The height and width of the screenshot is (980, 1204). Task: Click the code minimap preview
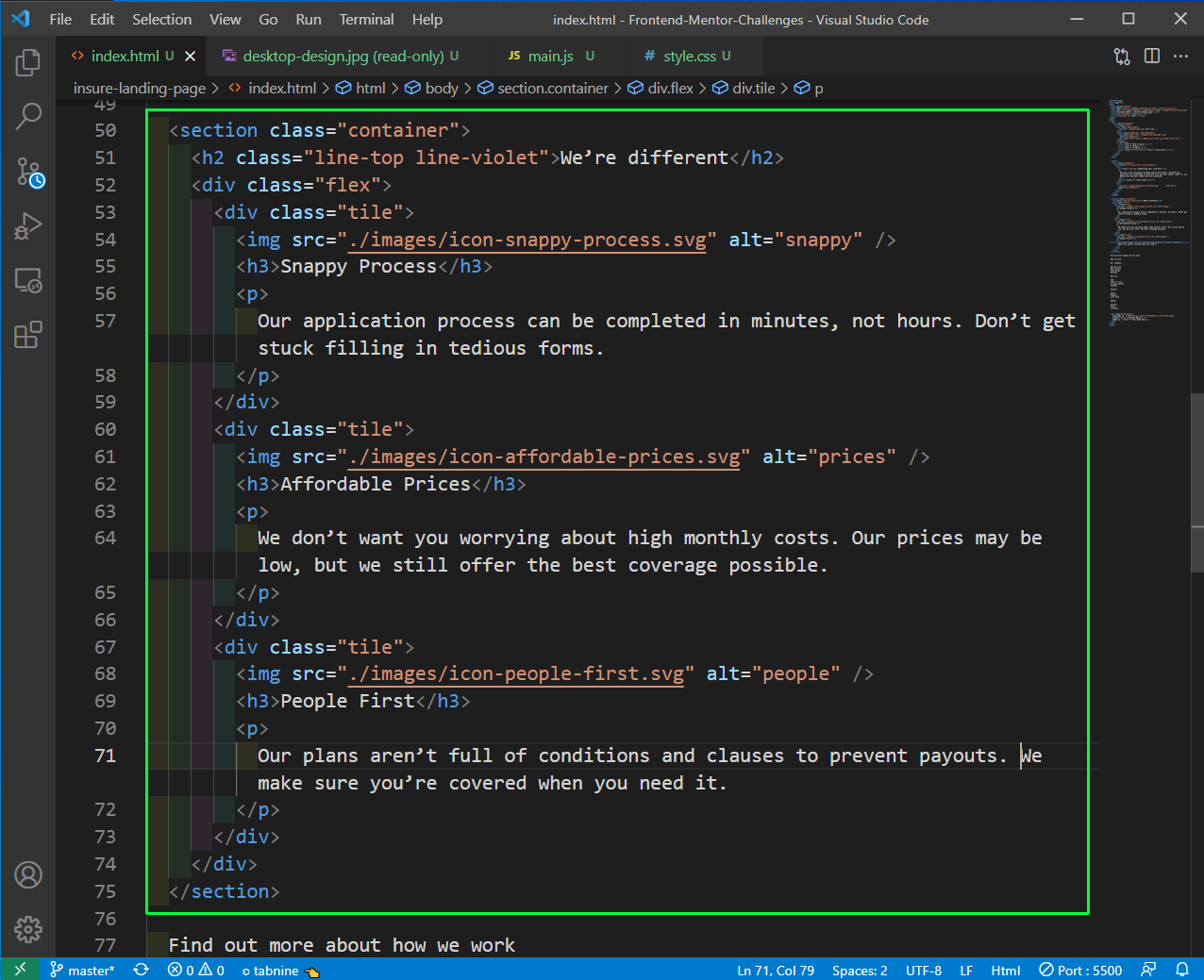[x=1147, y=212]
